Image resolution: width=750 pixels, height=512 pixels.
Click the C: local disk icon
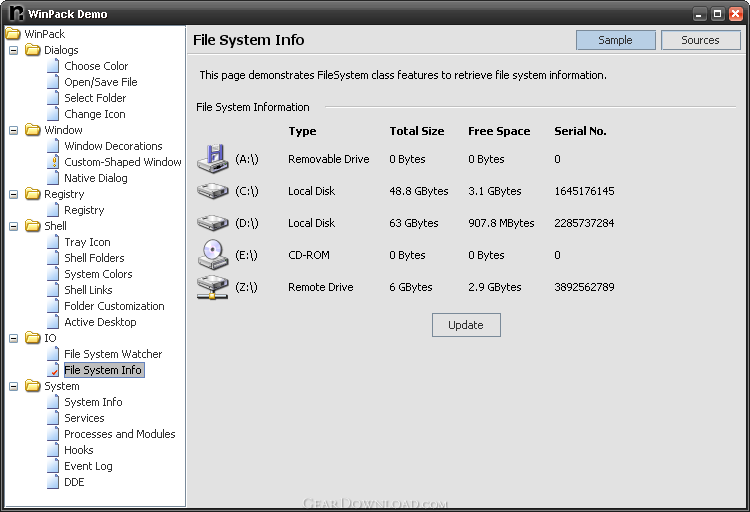click(213, 191)
